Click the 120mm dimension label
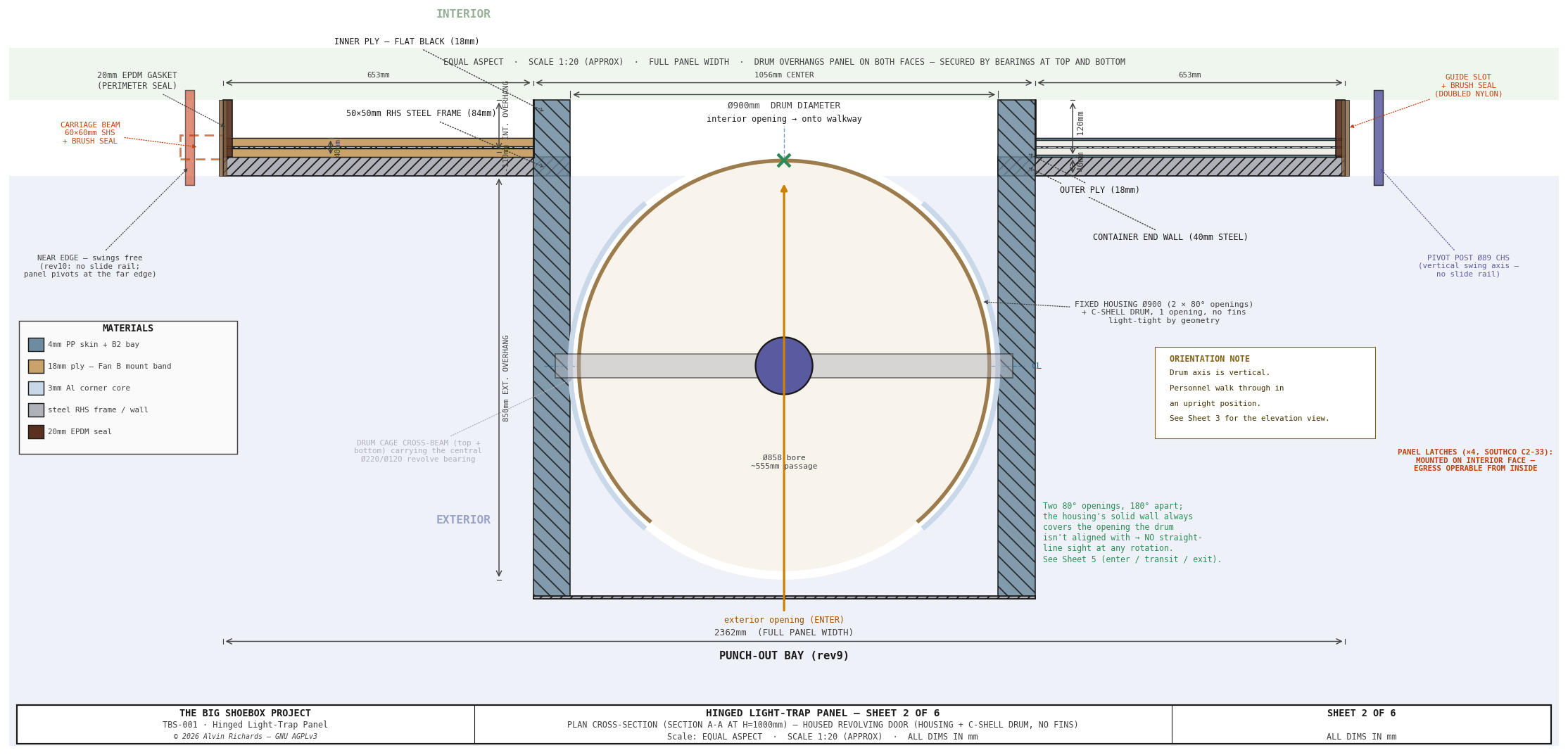This screenshot has width=1568, height=755. [x=1080, y=123]
